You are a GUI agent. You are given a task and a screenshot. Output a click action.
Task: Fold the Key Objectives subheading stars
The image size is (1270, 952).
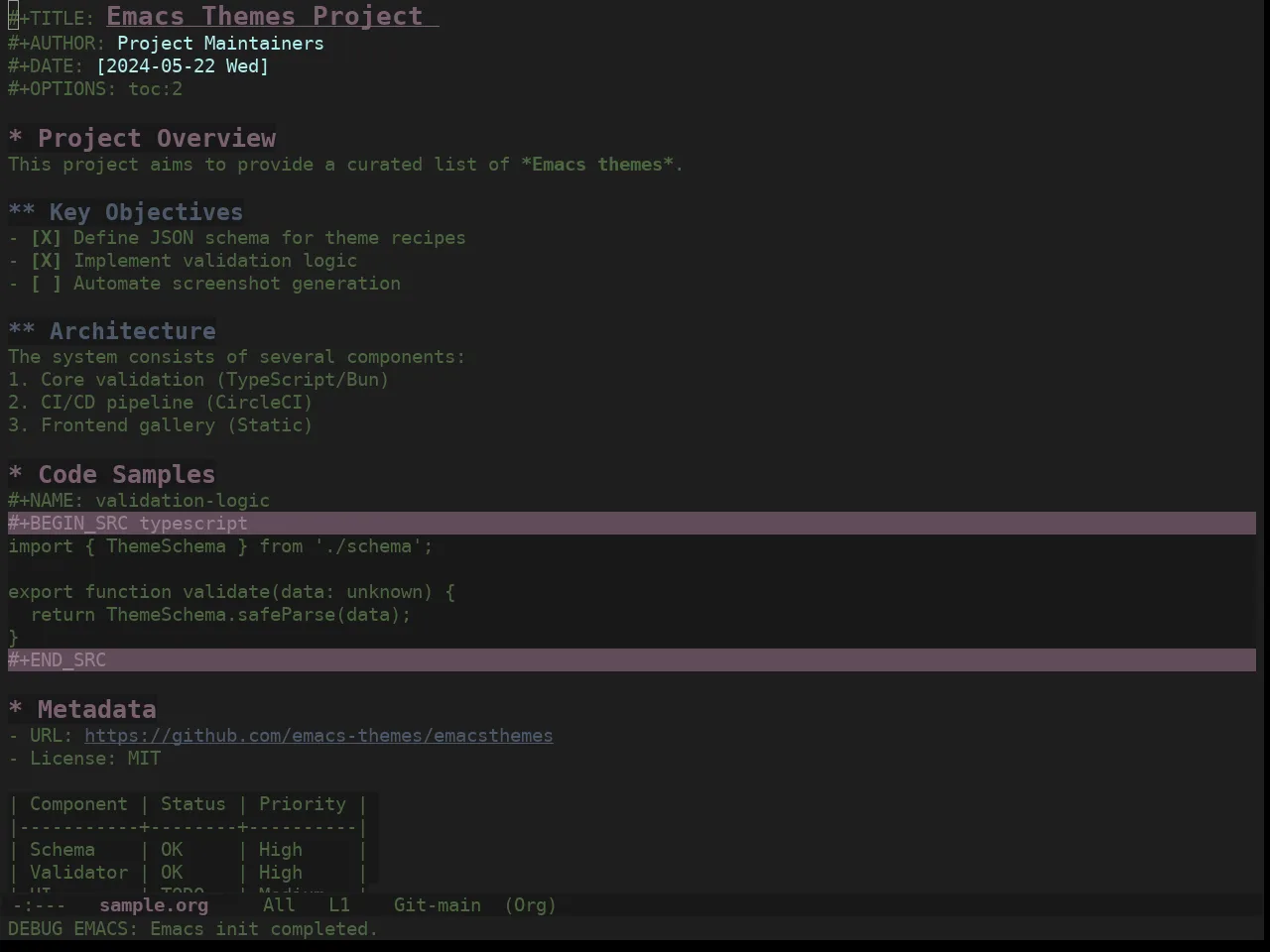(22, 212)
